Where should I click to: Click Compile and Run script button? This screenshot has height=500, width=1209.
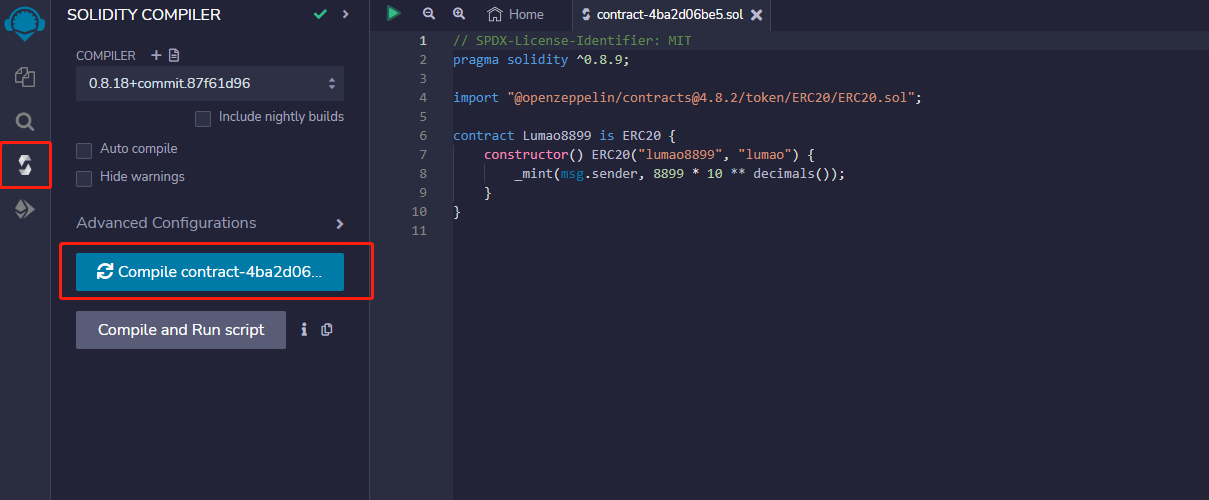point(181,329)
